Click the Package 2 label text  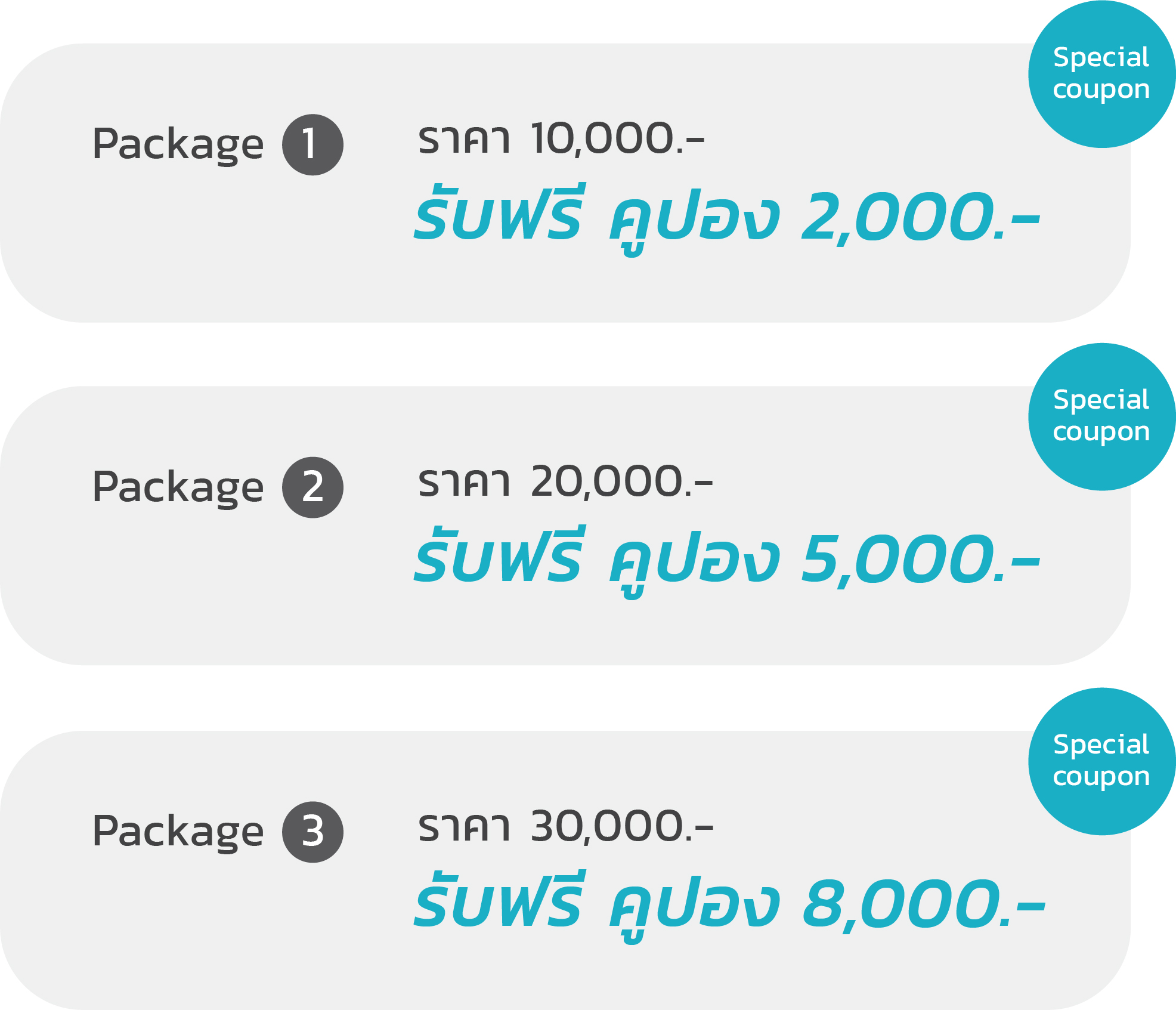pos(178,488)
